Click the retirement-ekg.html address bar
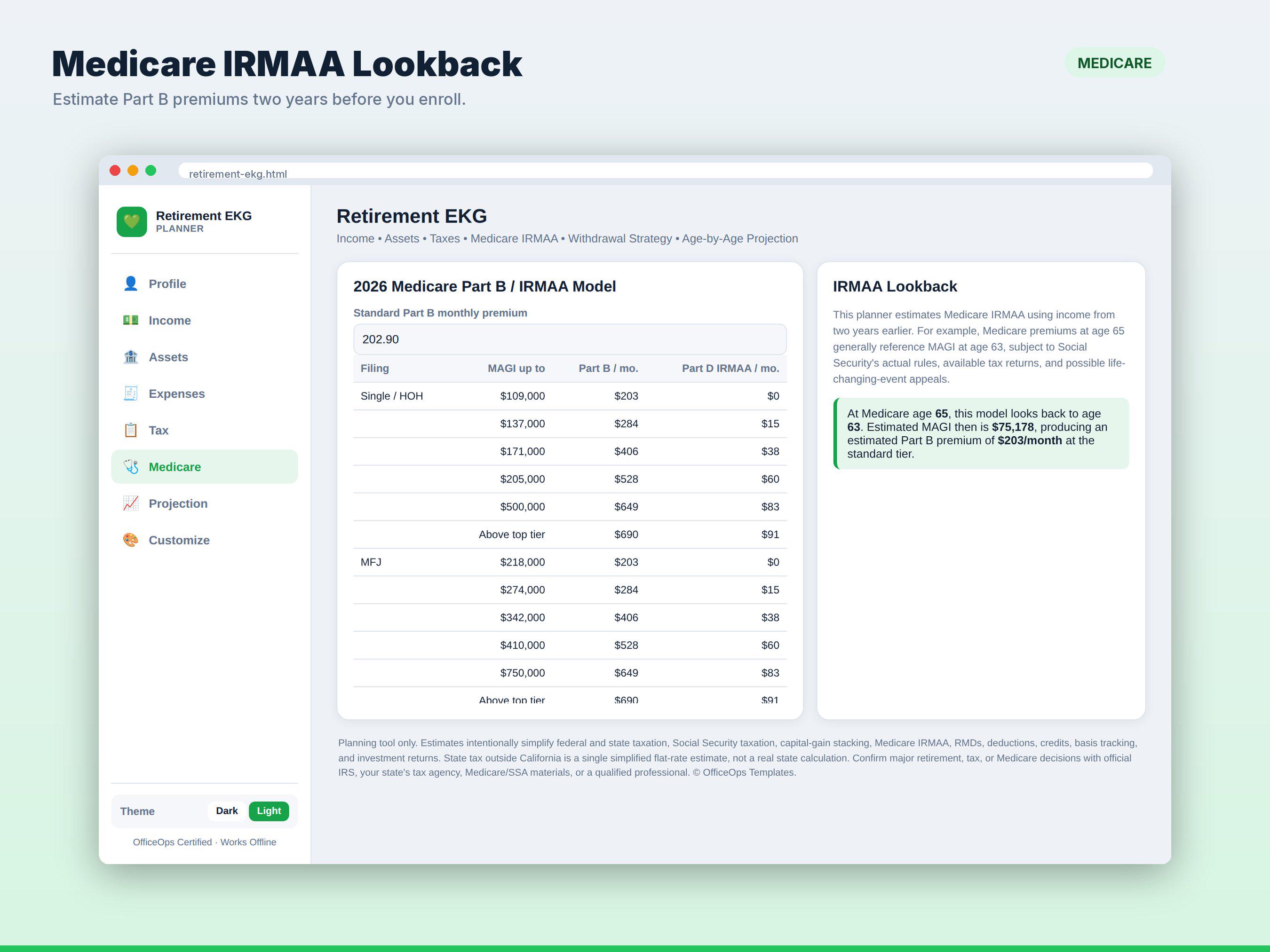Screen dimensions: 1270x952 666,171
